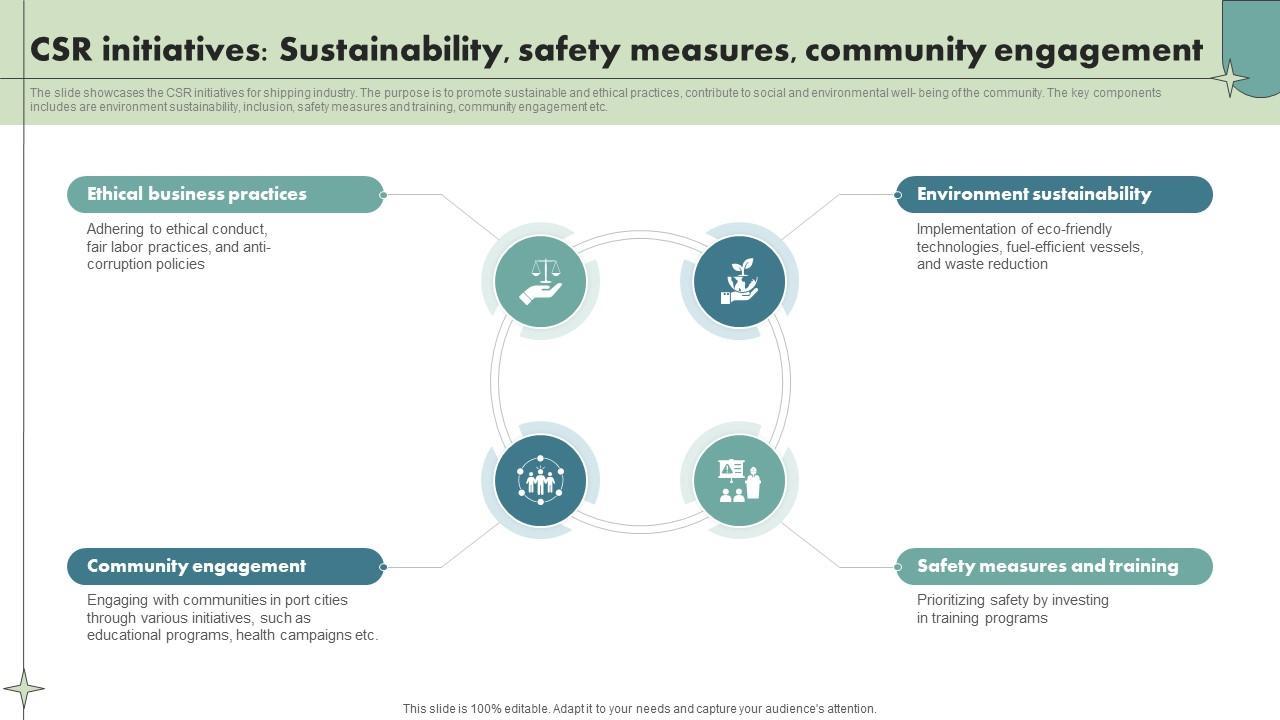Click the subtitle starting "The slide showcases the CSR"
Viewport: 1280px width, 720px height.
point(596,100)
